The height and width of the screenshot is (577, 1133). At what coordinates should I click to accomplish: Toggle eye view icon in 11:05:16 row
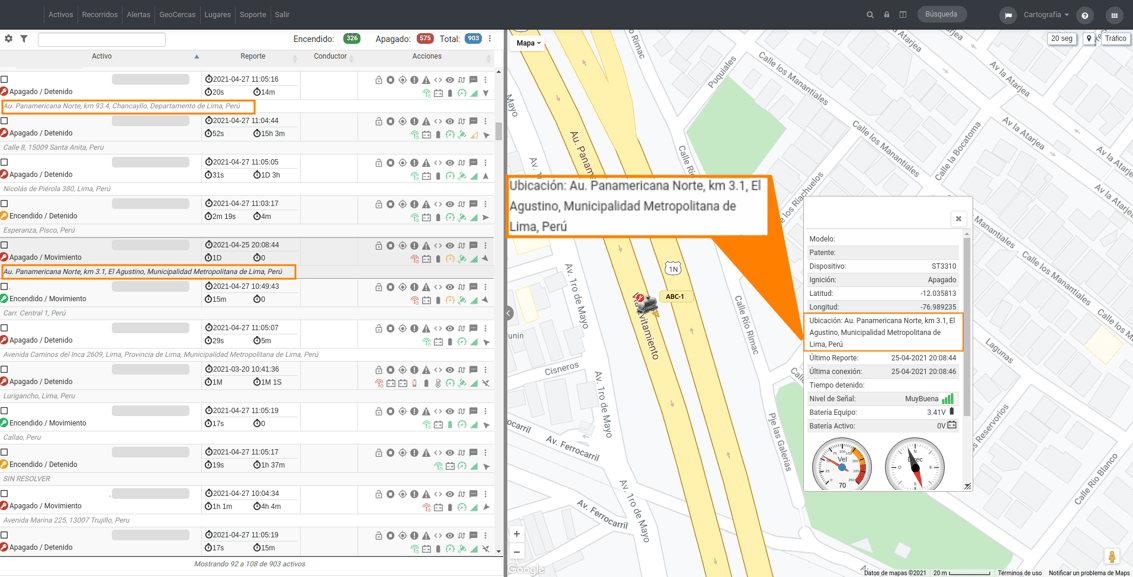point(449,80)
